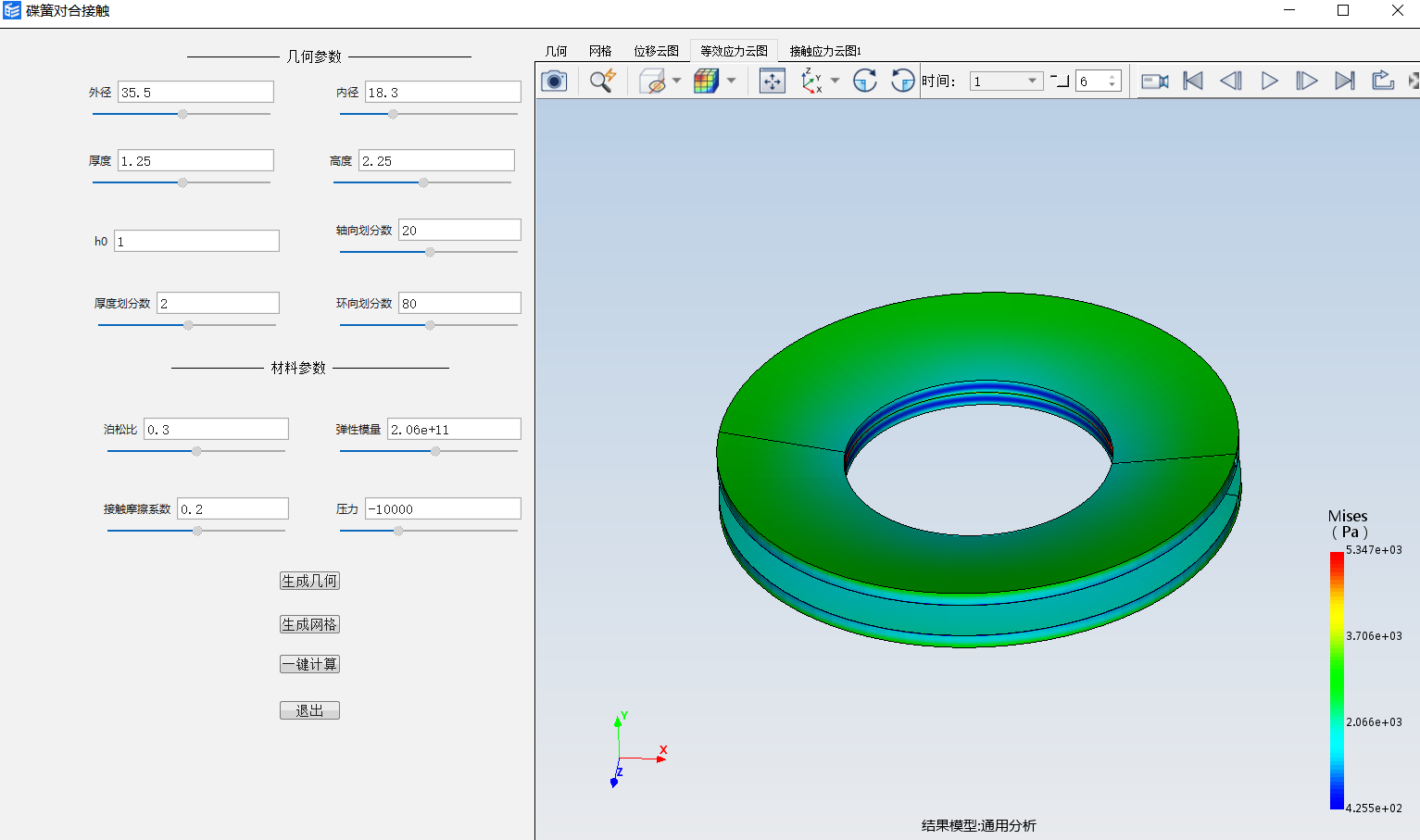The width and height of the screenshot is (1420, 840).
Task: Click the 弹性模量 input field
Action: pyautogui.click(x=454, y=429)
